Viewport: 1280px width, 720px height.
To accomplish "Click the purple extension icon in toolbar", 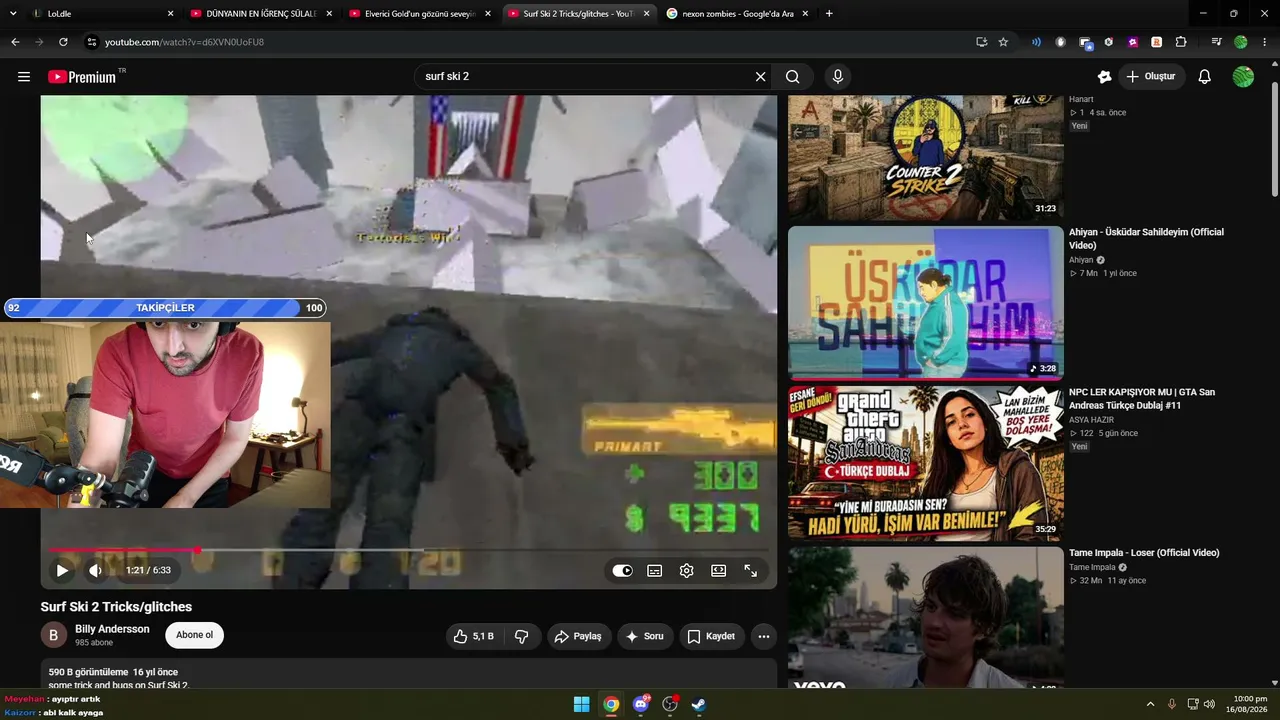I will pyautogui.click(x=1132, y=42).
